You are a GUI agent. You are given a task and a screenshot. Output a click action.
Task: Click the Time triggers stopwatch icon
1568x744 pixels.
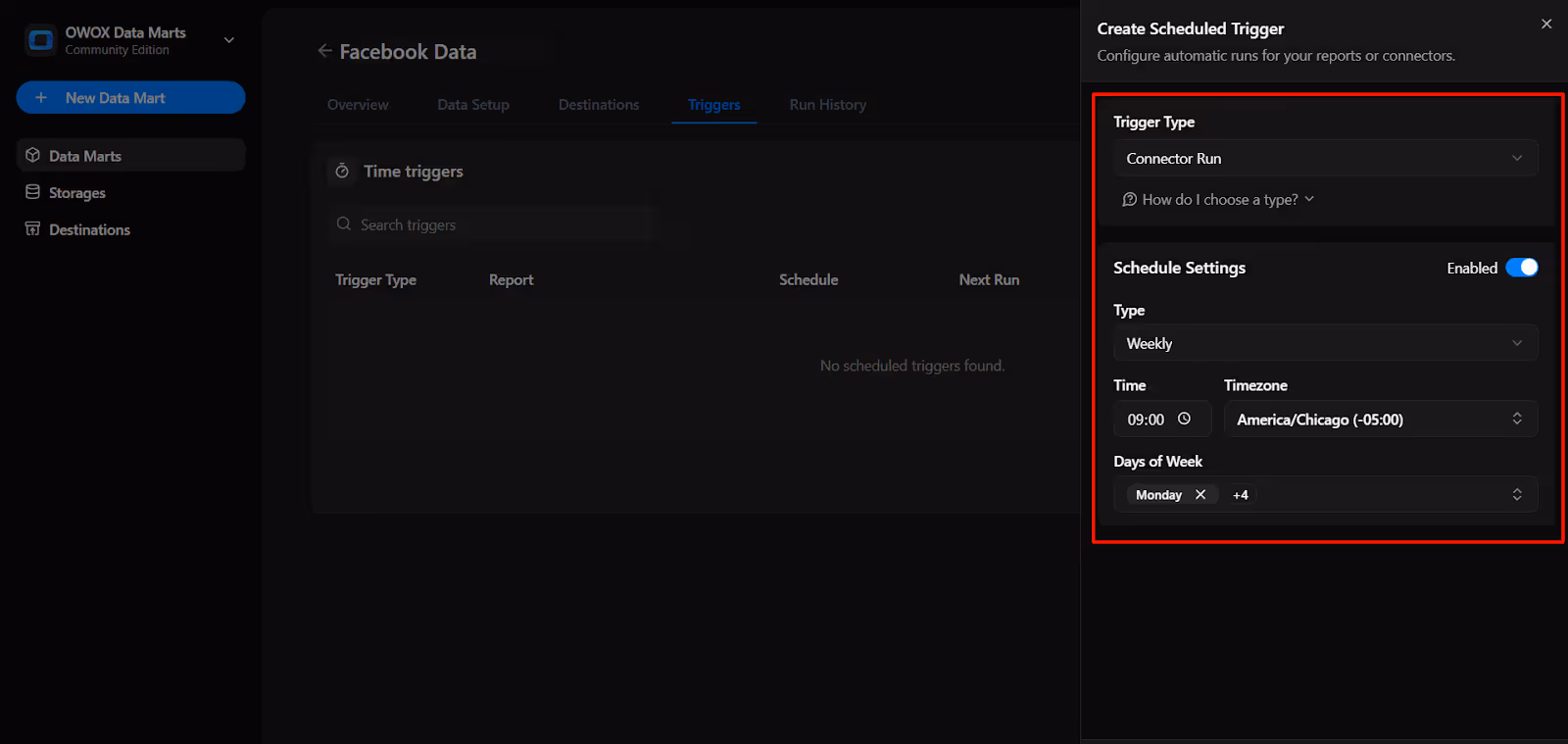pyautogui.click(x=342, y=171)
